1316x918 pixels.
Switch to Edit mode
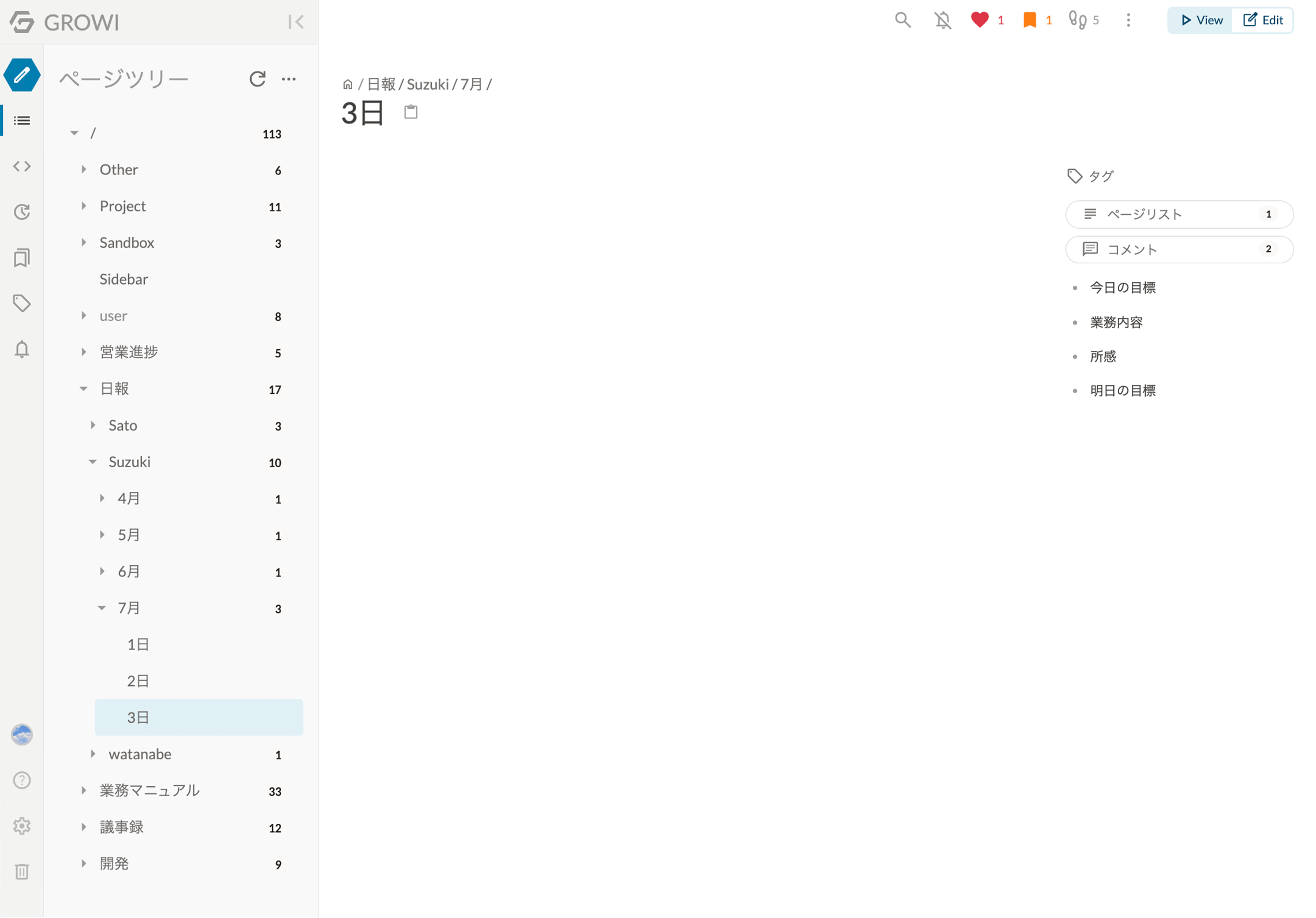(1263, 20)
